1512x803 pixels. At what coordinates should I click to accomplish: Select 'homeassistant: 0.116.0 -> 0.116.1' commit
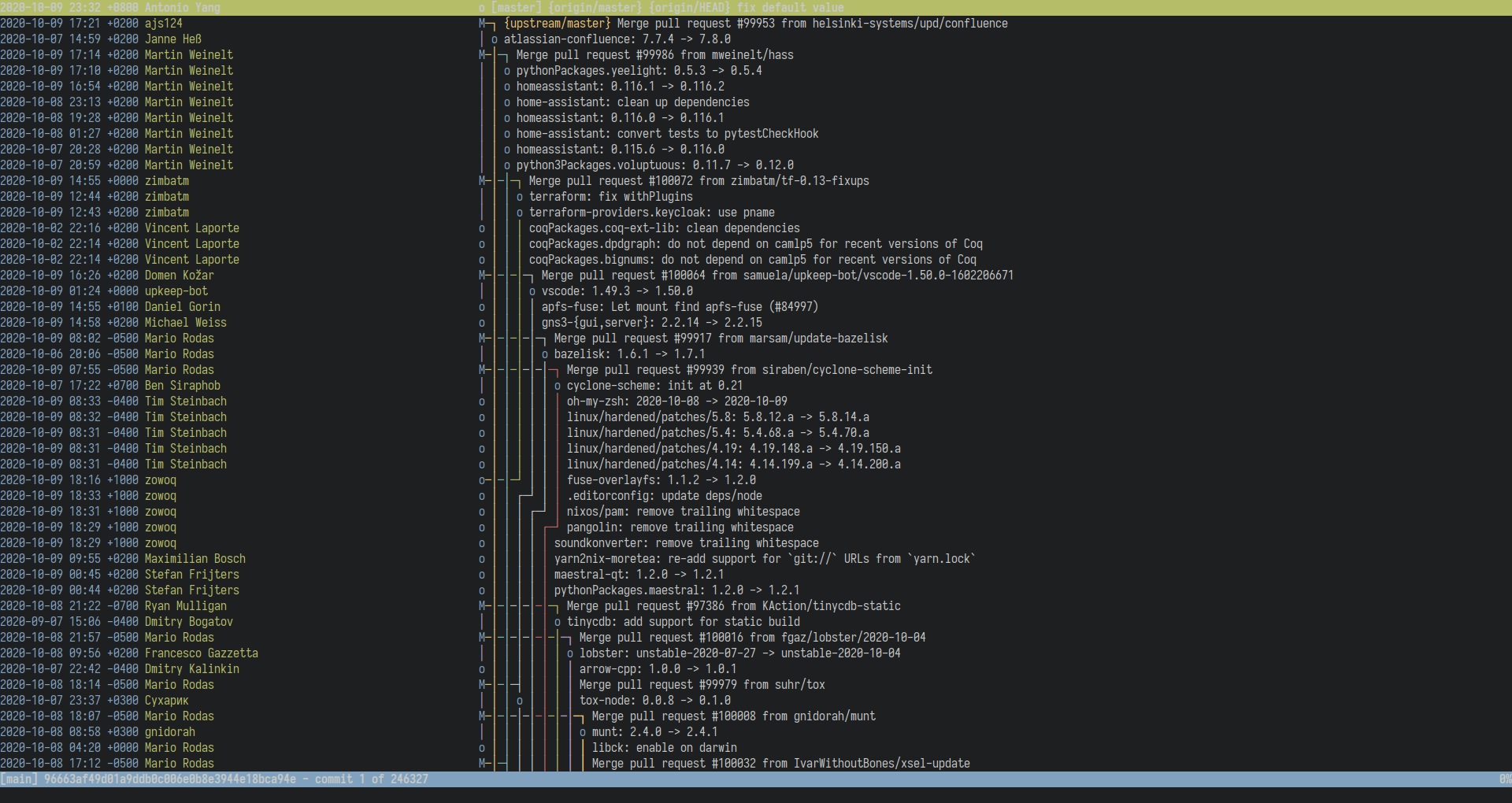click(756, 118)
